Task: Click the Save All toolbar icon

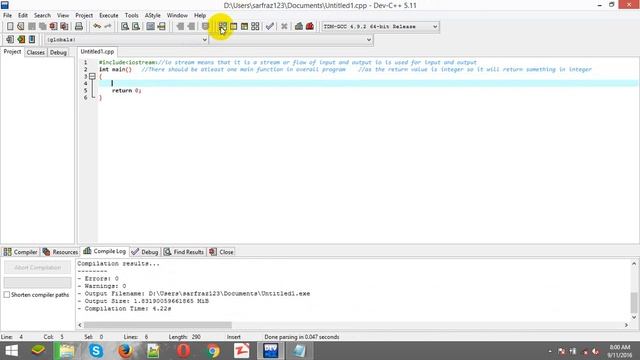Action: (x=42, y=27)
